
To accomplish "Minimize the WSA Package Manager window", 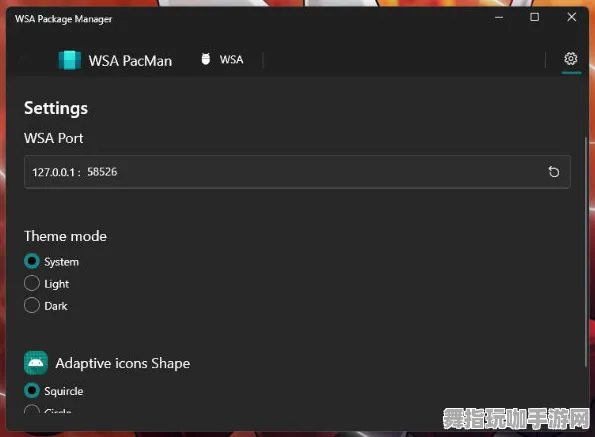I will click(499, 17).
